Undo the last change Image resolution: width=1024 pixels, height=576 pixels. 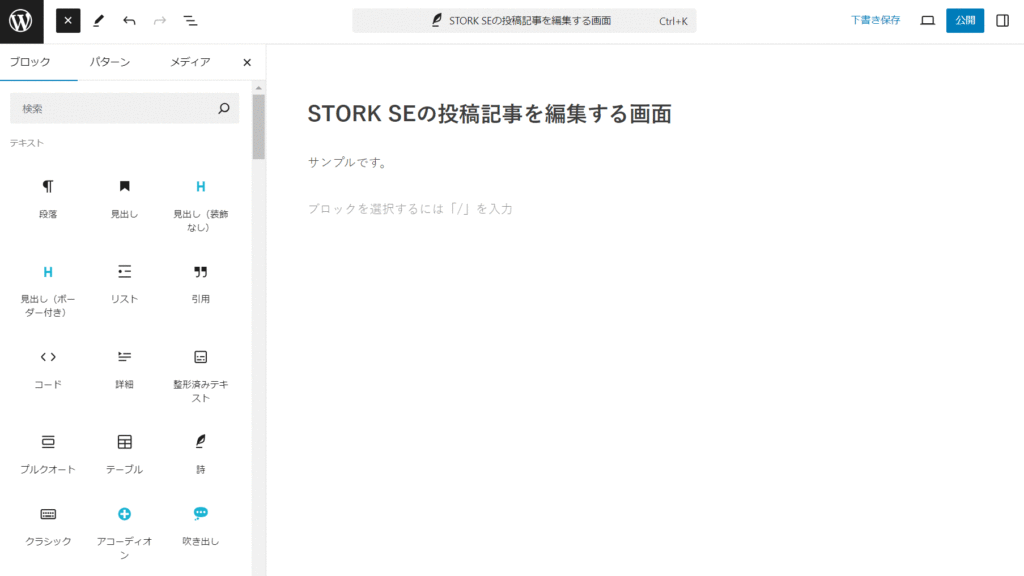click(129, 21)
